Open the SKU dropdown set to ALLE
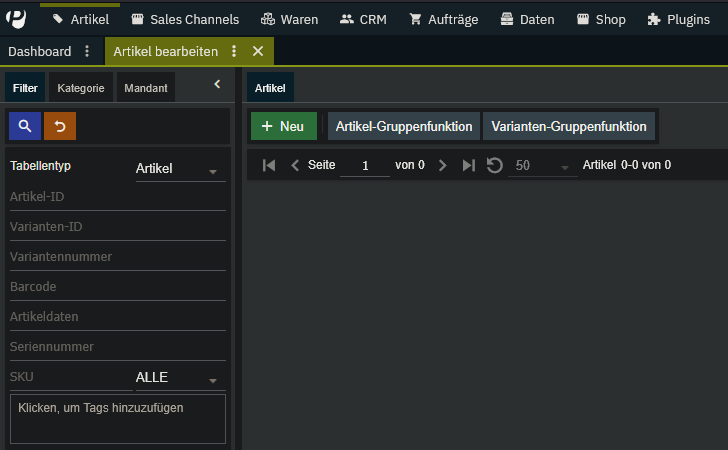Viewport: 728px width, 450px height. (179, 378)
